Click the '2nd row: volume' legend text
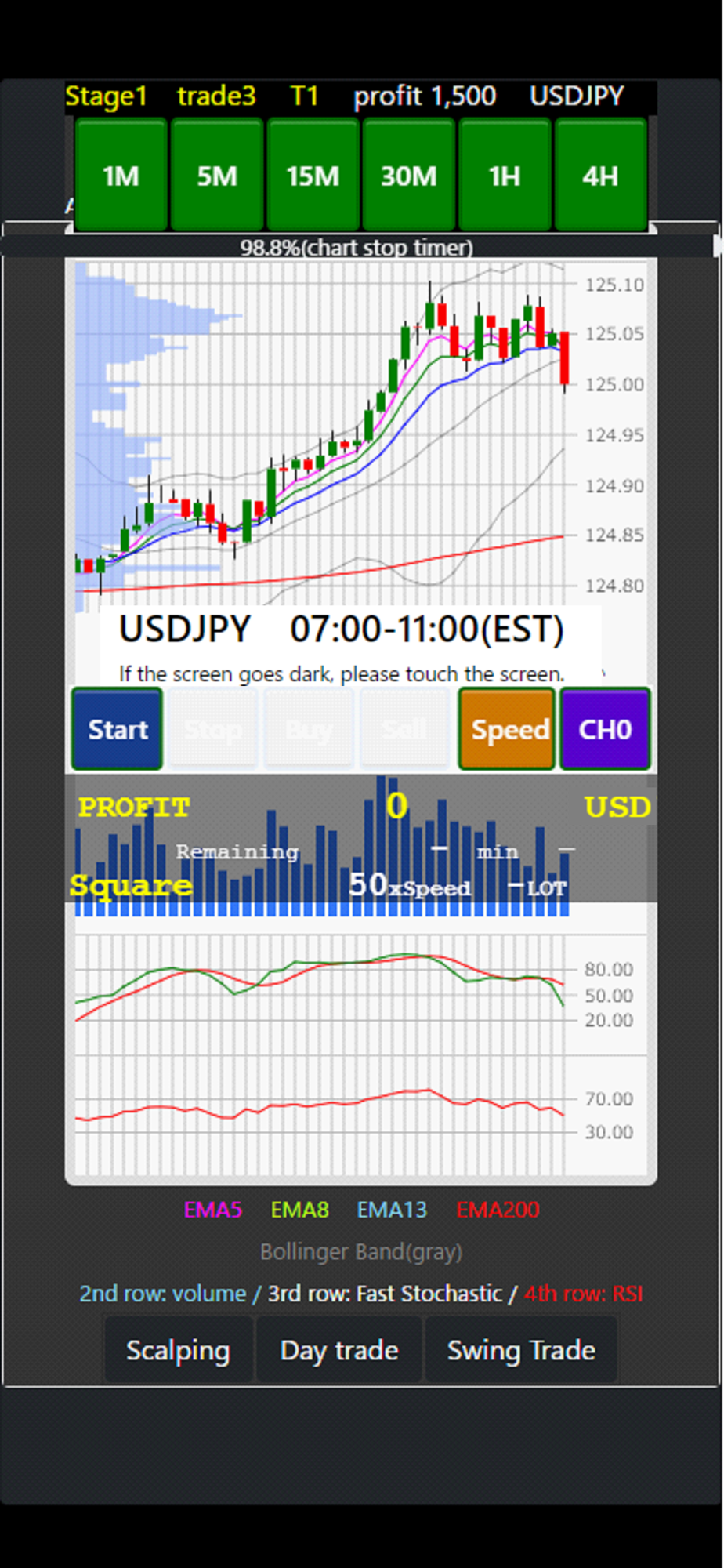The width and height of the screenshot is (724, 1568). point(163,1294)
